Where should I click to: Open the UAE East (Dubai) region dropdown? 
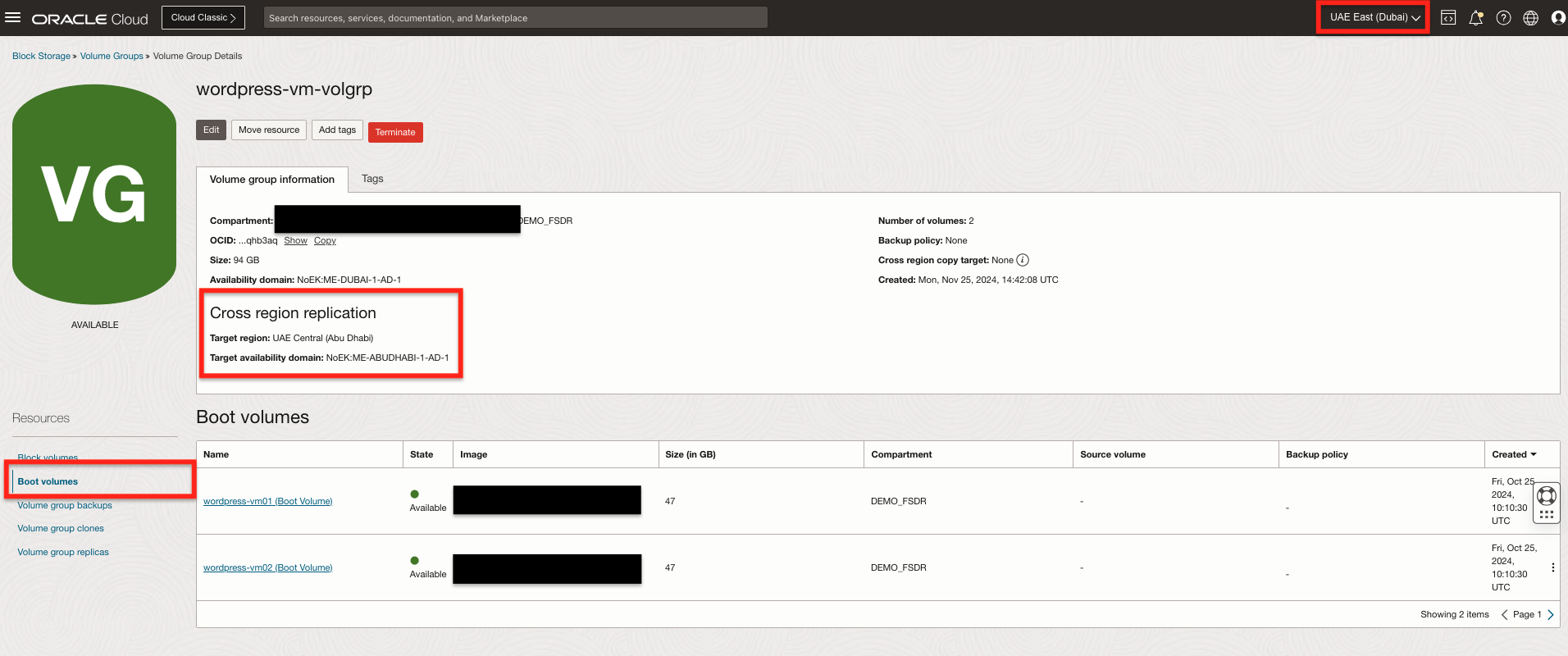pyautogui.click(x=1374, y=17)
